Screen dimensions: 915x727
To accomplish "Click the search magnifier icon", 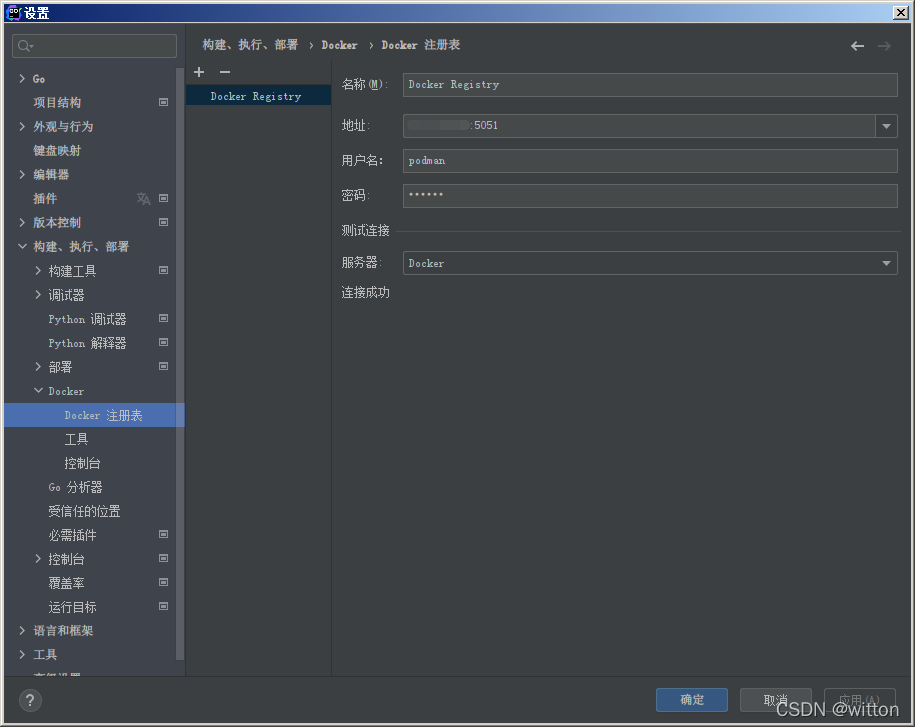I will tap(25, 46).
